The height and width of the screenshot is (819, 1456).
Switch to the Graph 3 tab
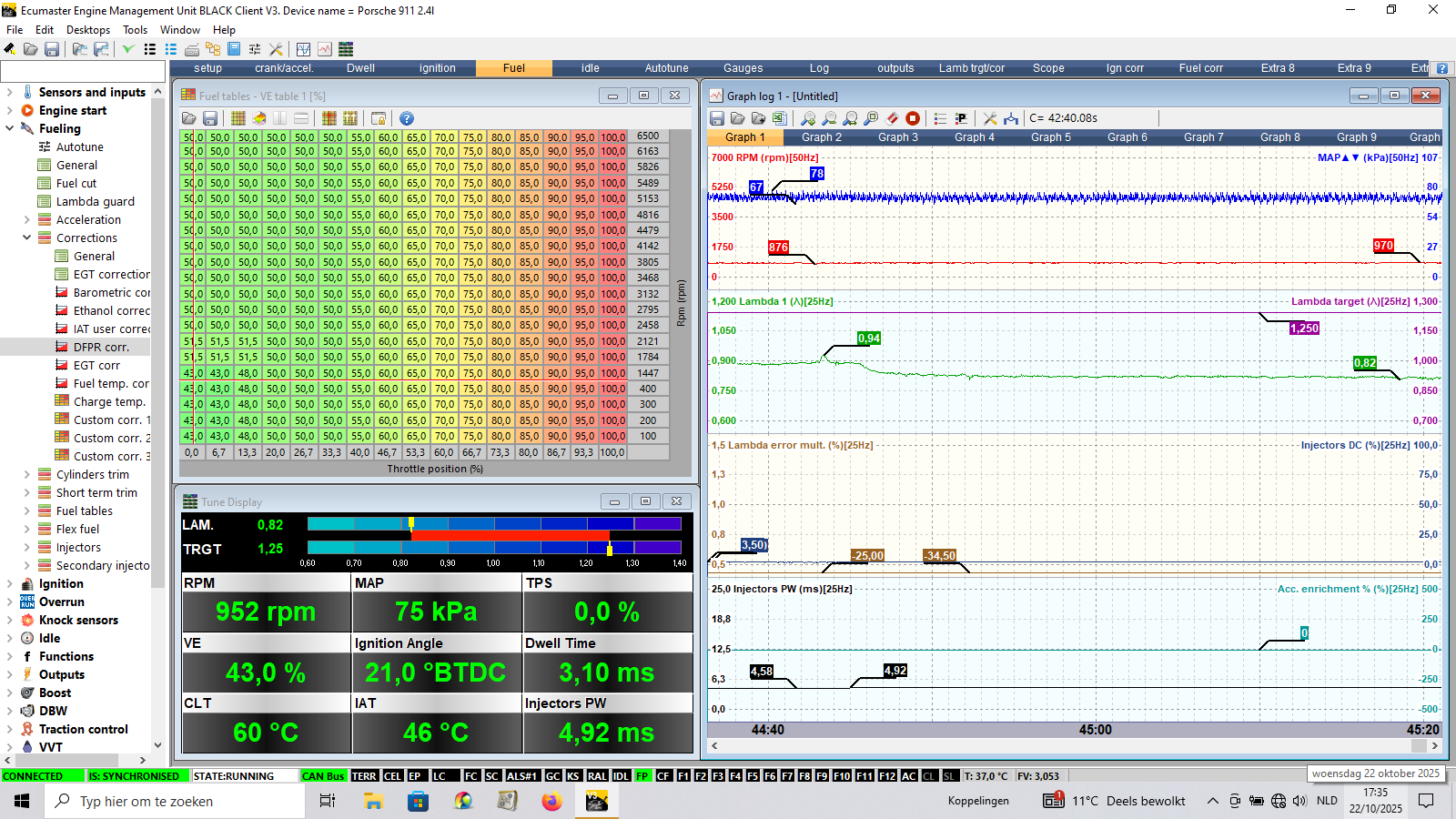897,137
